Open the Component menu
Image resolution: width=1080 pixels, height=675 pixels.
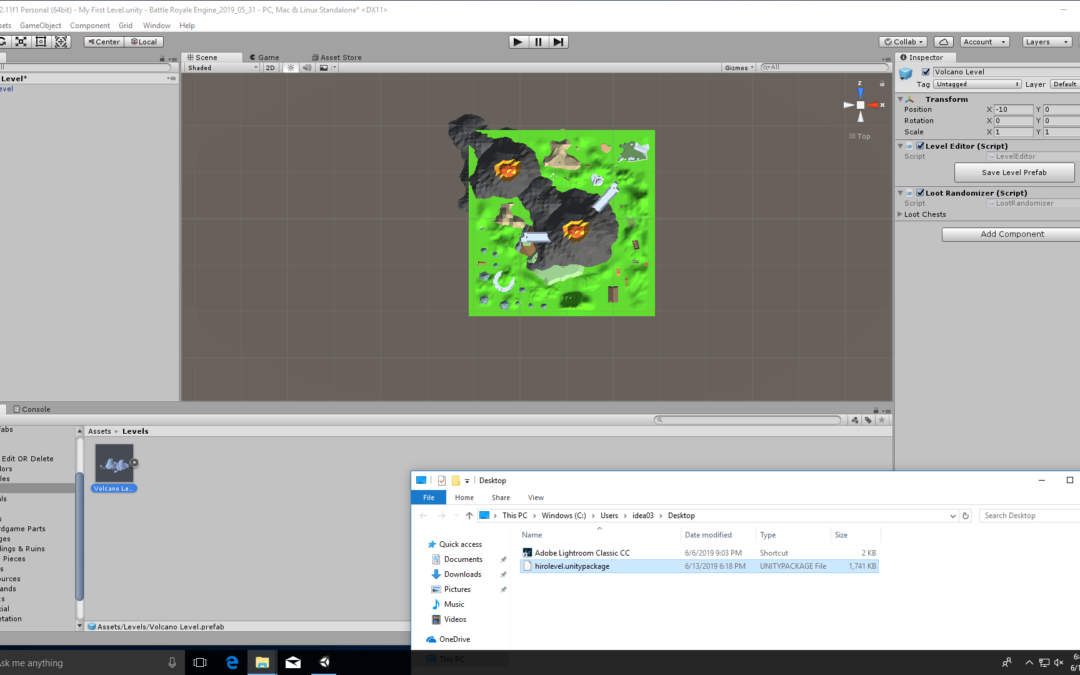point(90,25)
